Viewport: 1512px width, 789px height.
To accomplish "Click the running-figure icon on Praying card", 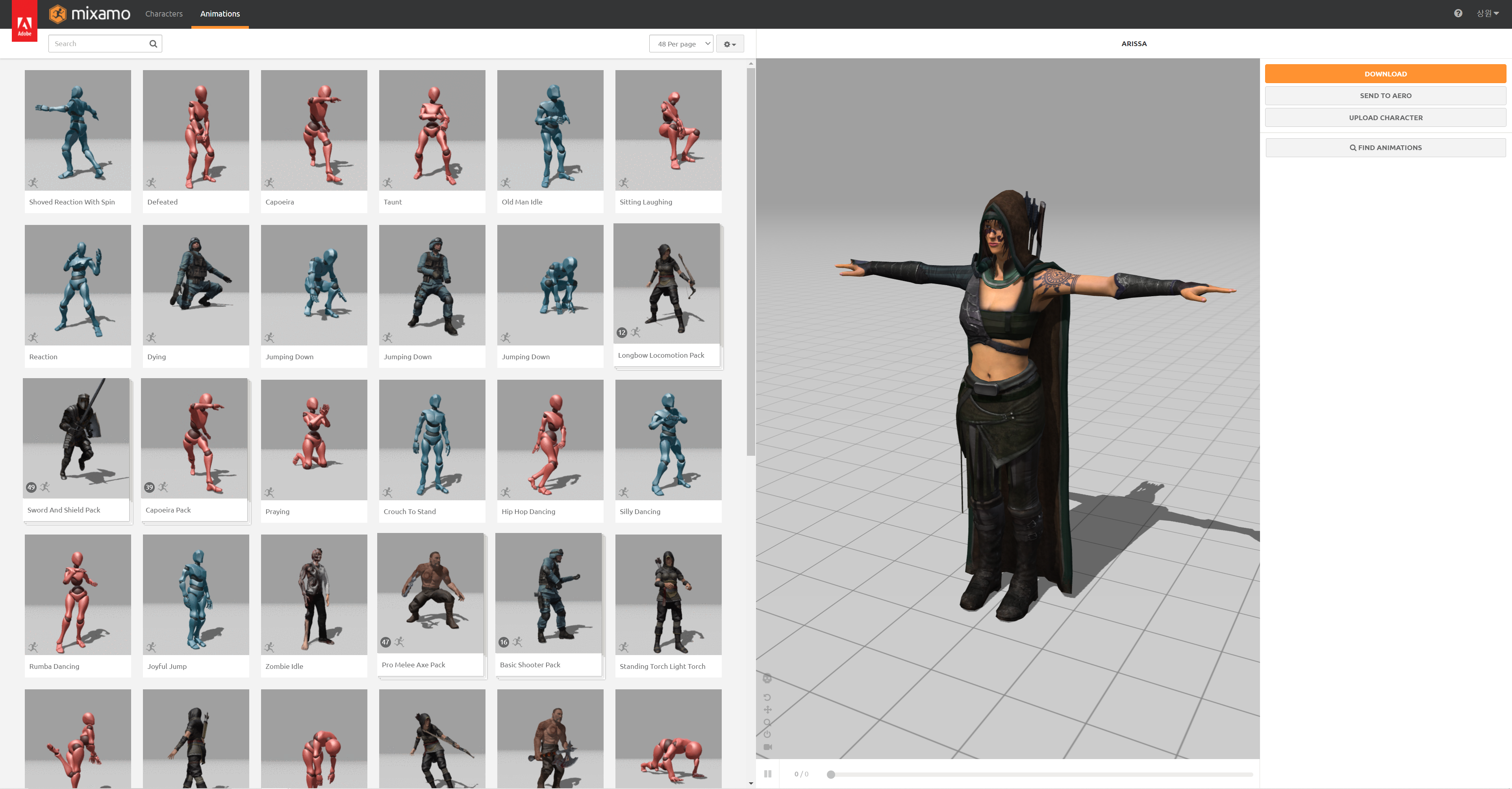I will pos(269,492).
